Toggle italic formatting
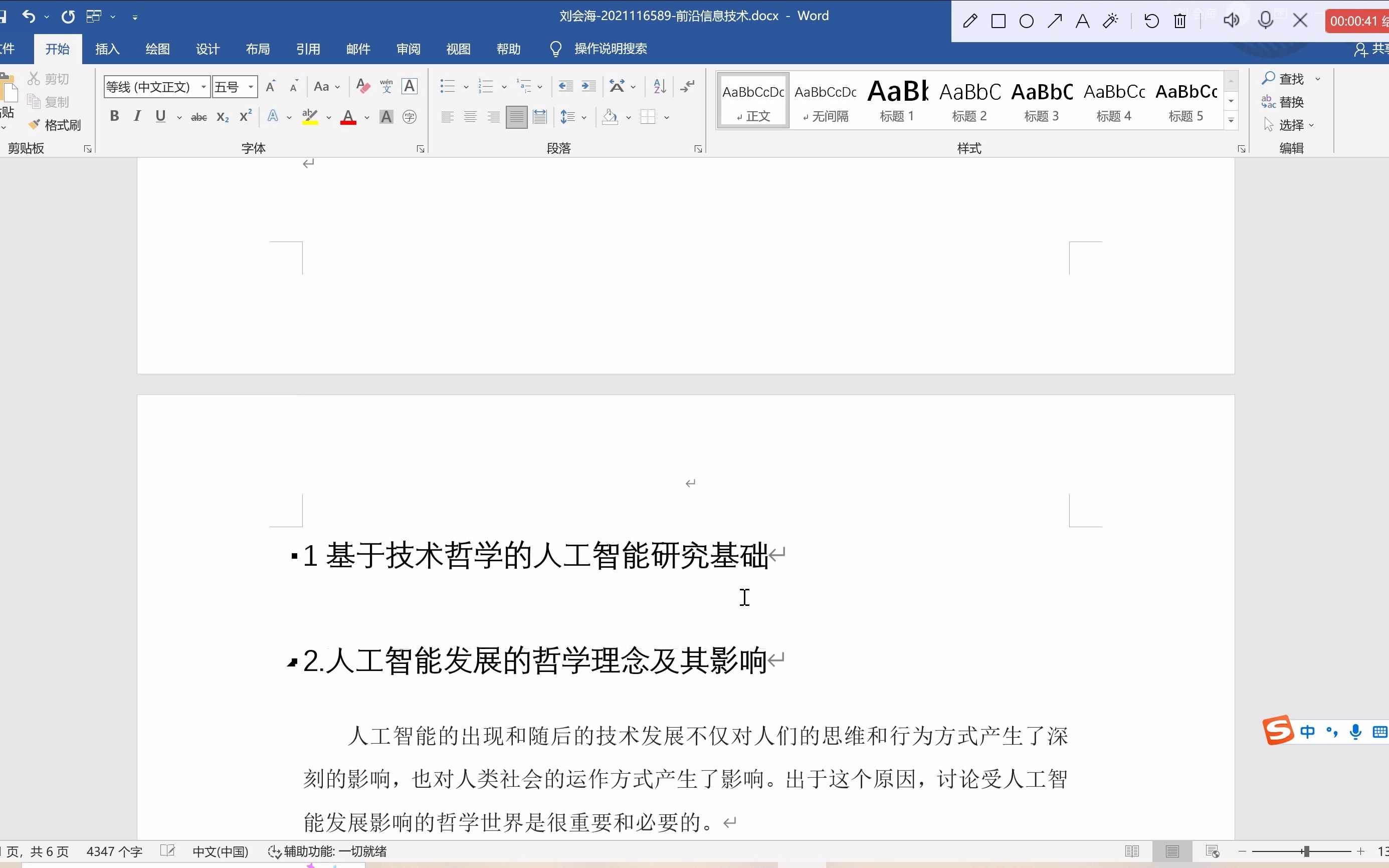Screen dimensions: 1389x868 (137, 117)
